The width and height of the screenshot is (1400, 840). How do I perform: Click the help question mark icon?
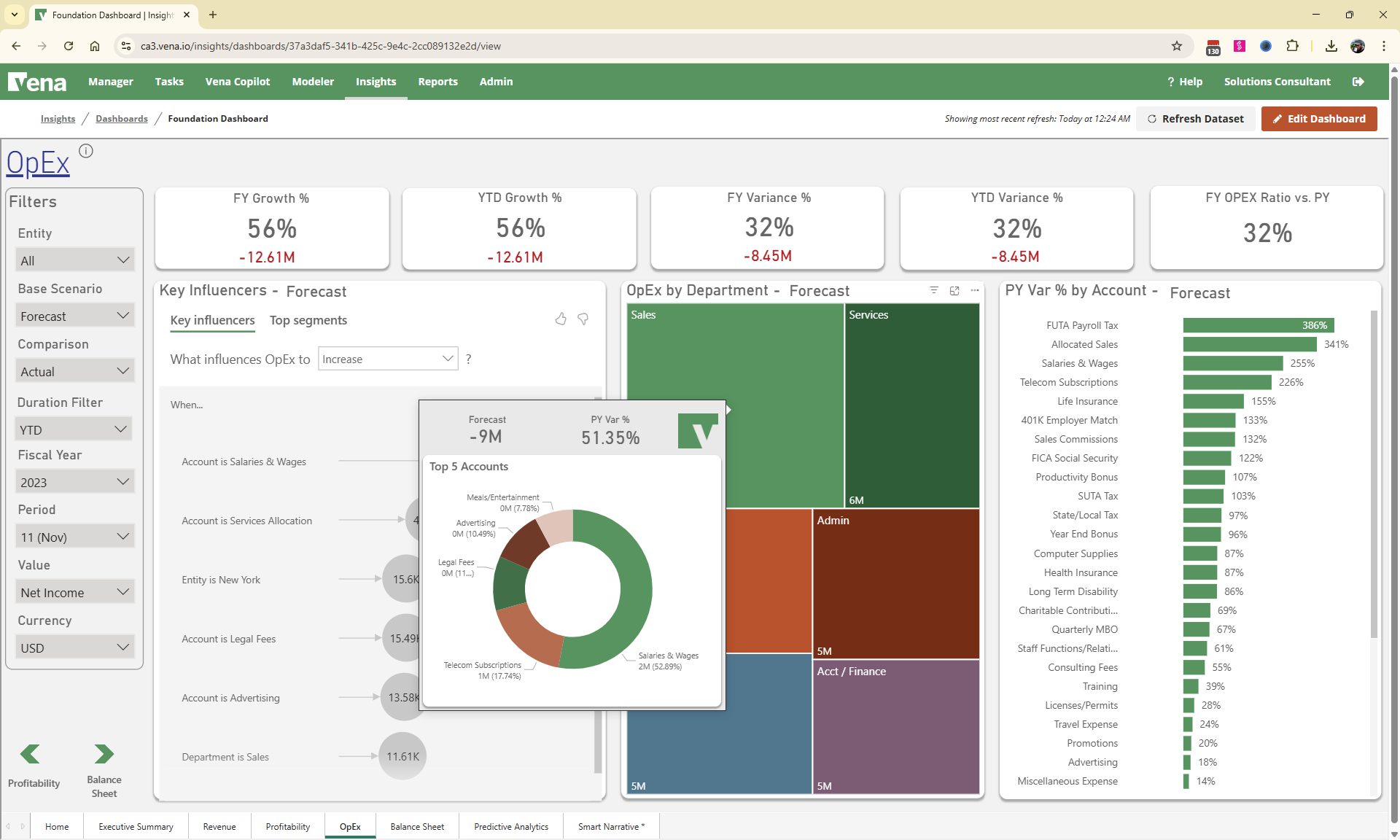1171,82
